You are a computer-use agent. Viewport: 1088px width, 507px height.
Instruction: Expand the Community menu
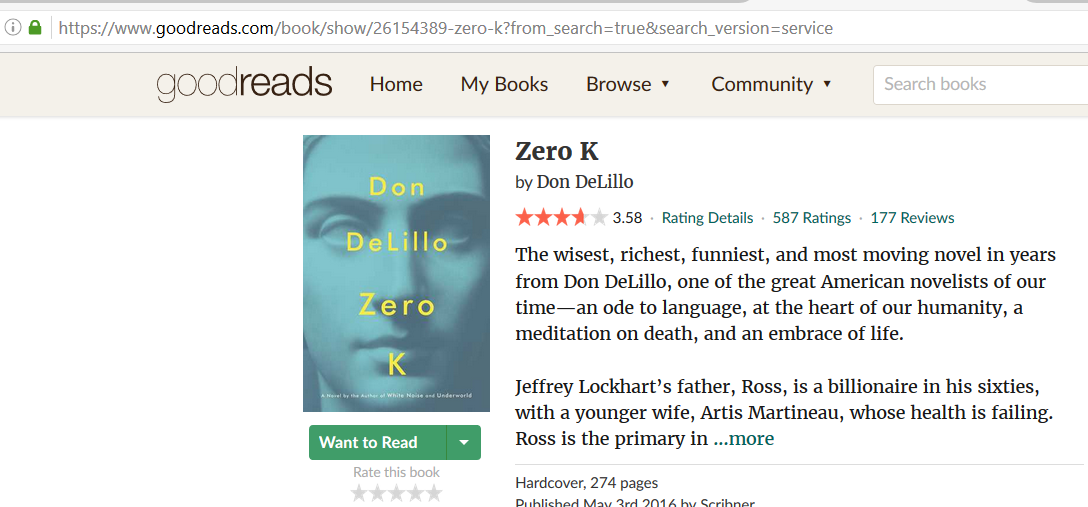coord(771,85)
